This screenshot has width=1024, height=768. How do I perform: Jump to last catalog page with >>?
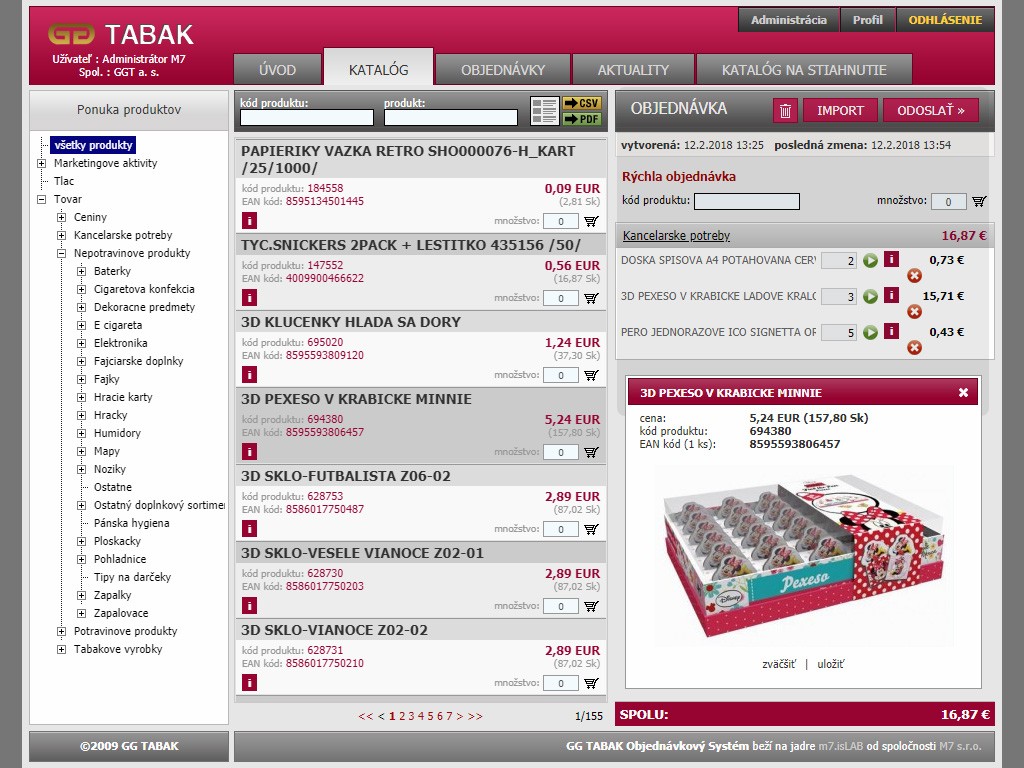click(475, 716)
